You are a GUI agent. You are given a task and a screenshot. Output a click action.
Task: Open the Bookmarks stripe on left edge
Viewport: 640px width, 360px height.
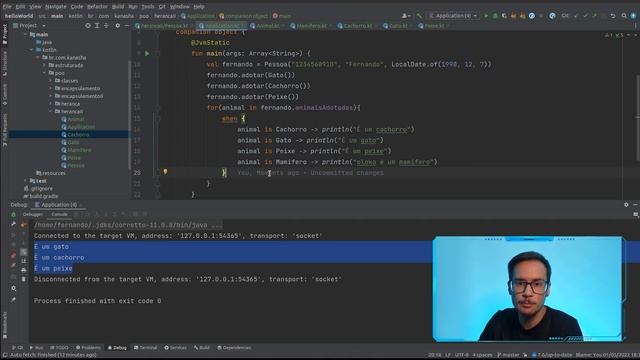4,325
